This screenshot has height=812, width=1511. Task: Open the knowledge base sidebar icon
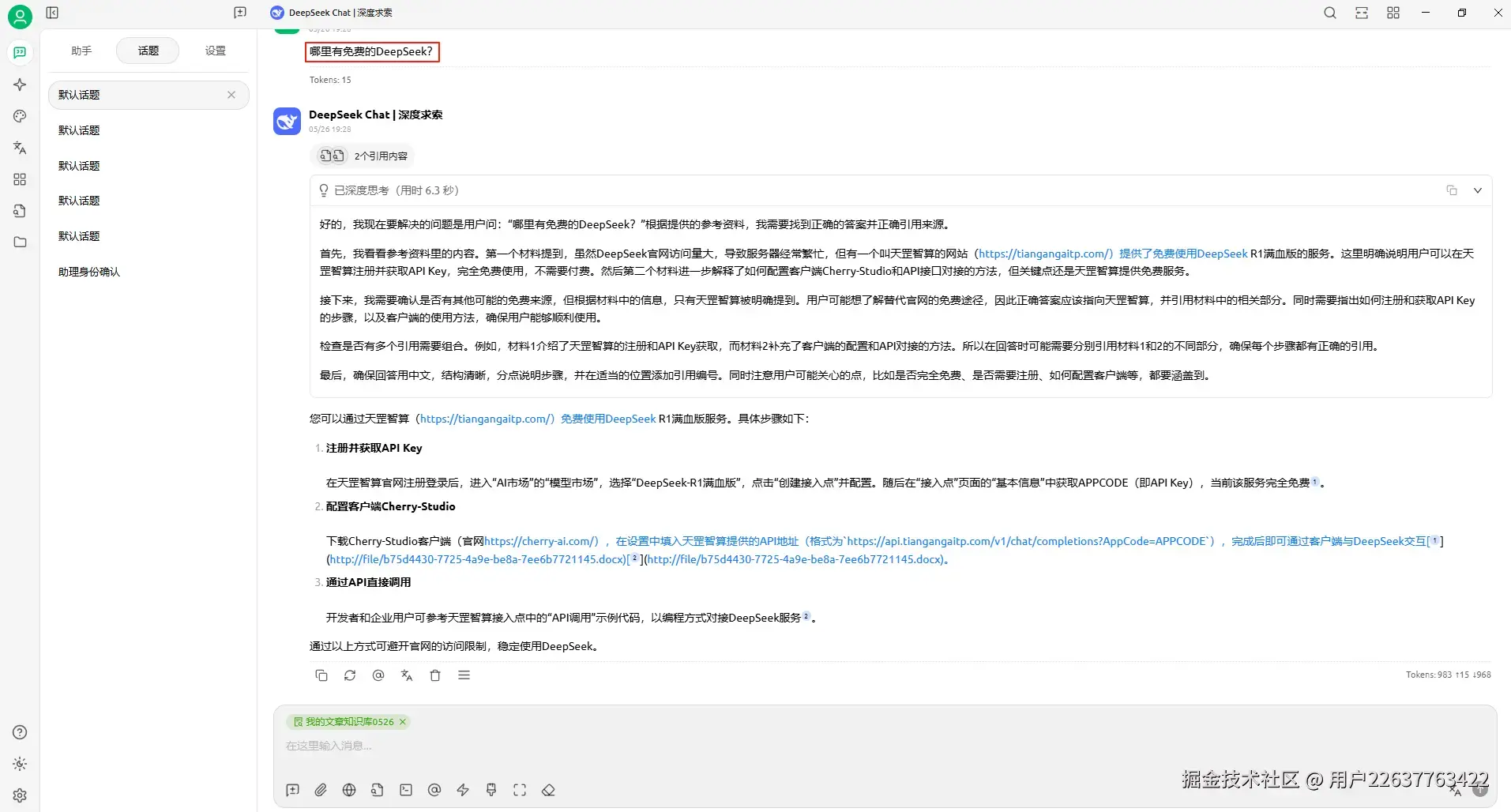pos(20,211)
